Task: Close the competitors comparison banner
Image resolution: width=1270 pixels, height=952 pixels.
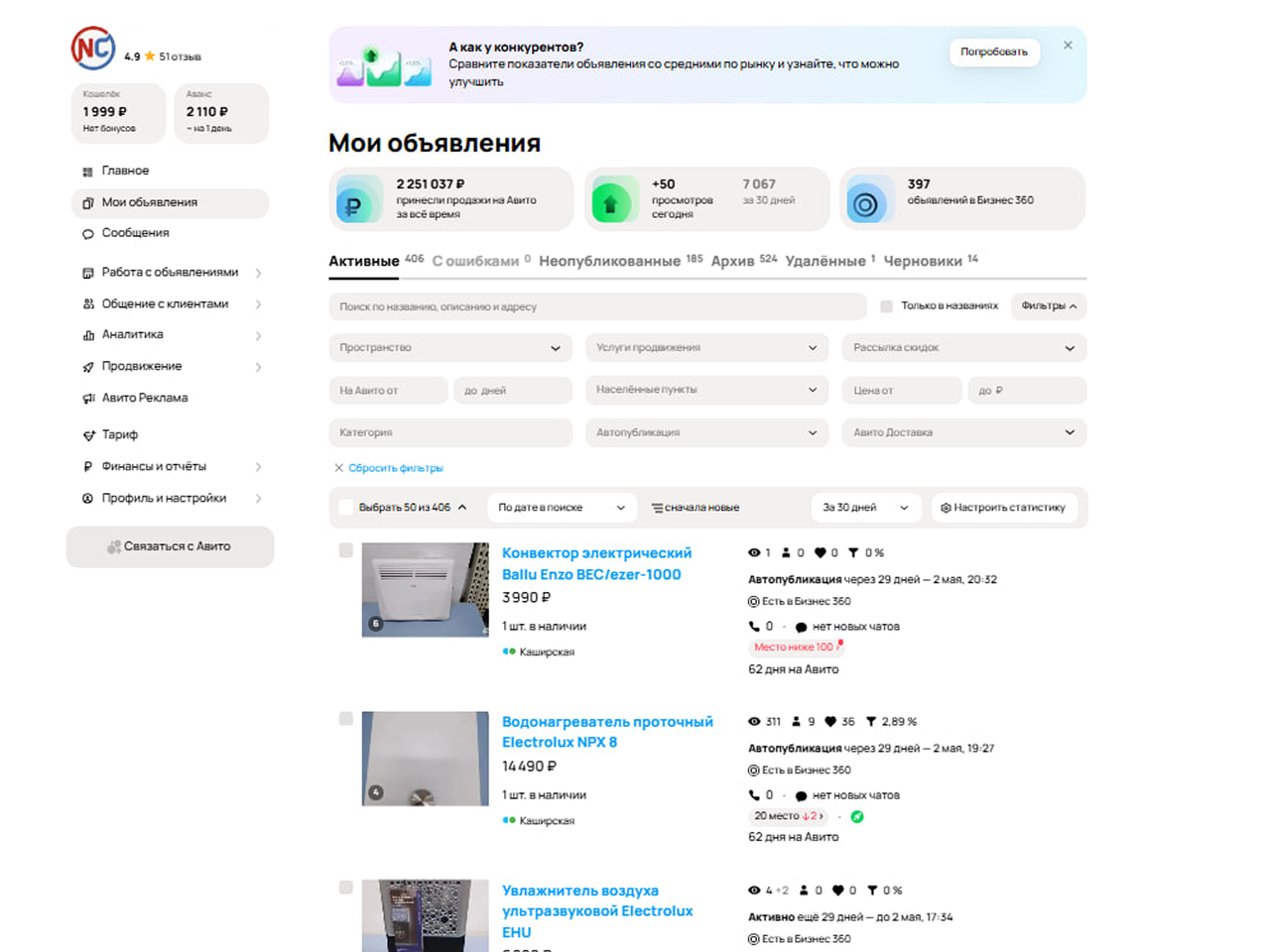Action: click(1068, 46)
